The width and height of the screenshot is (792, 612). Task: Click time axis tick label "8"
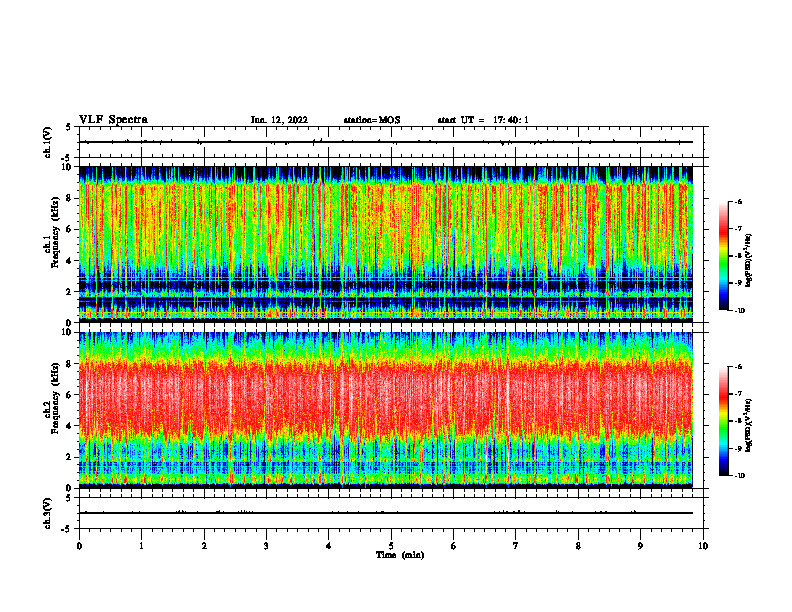(x=578, y=546)
